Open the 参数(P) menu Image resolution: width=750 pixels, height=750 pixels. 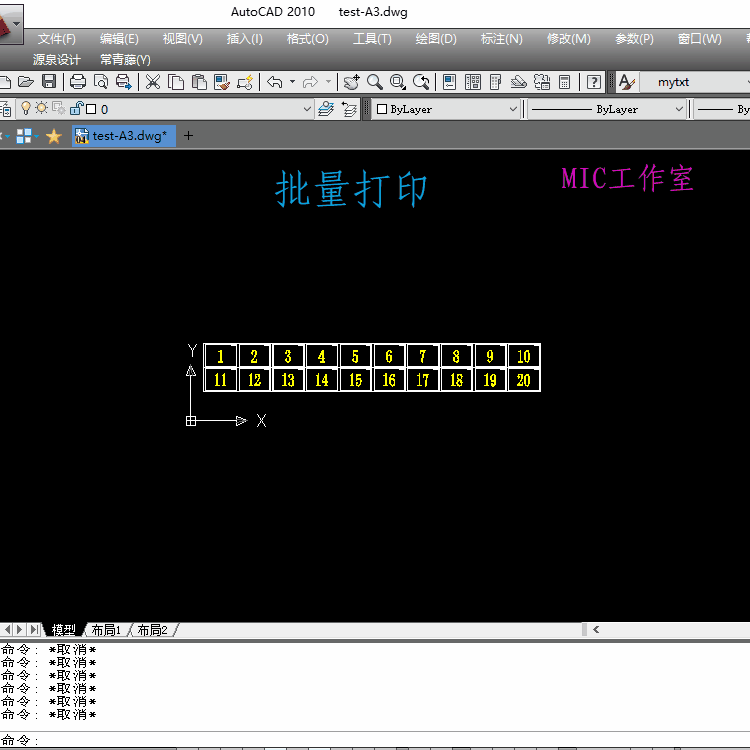point(634,39)
